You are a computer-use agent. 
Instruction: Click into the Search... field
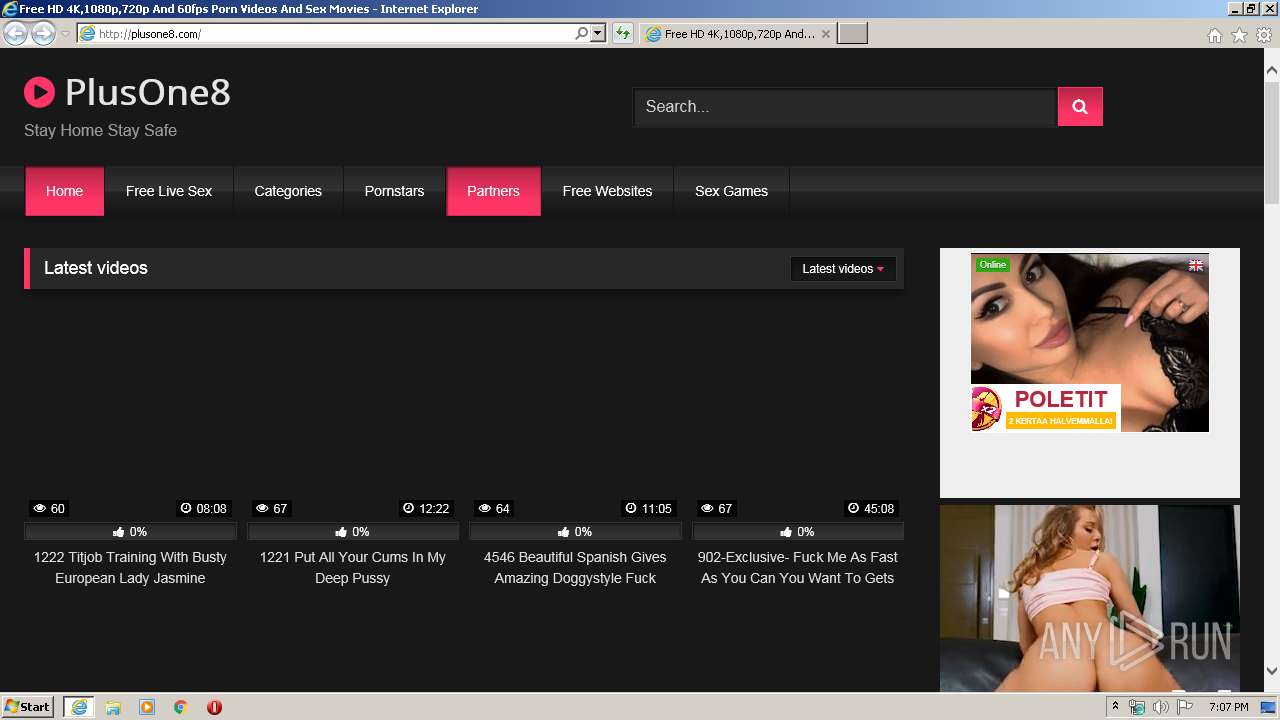(845, 107)
